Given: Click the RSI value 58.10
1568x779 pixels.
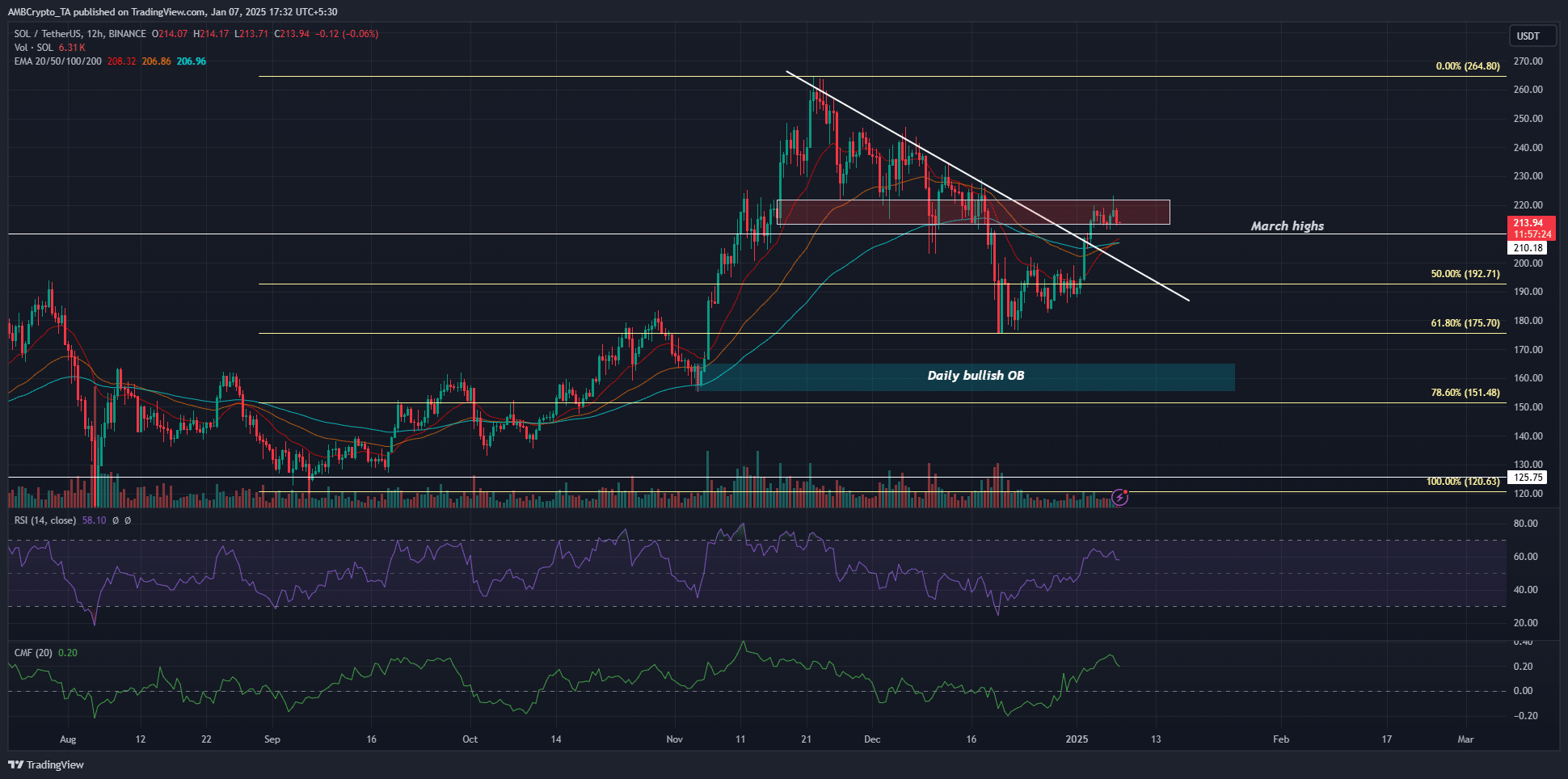Looking at the screenshot, I should pos(94,520).
